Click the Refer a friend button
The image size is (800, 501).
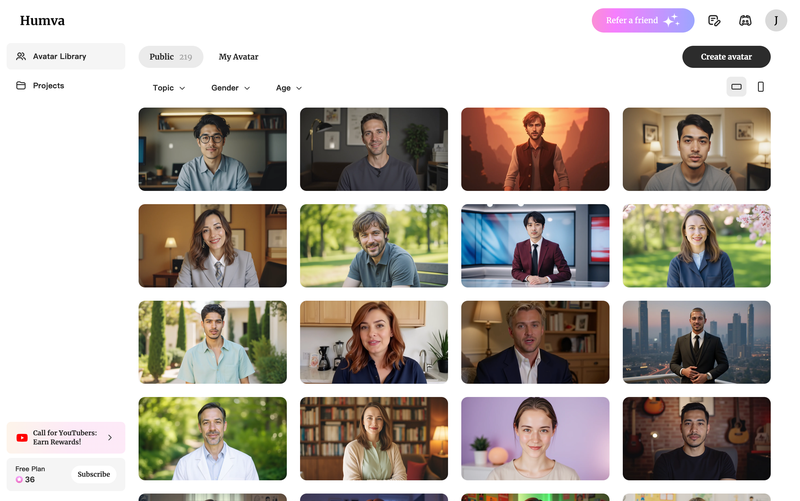point(643,20)
